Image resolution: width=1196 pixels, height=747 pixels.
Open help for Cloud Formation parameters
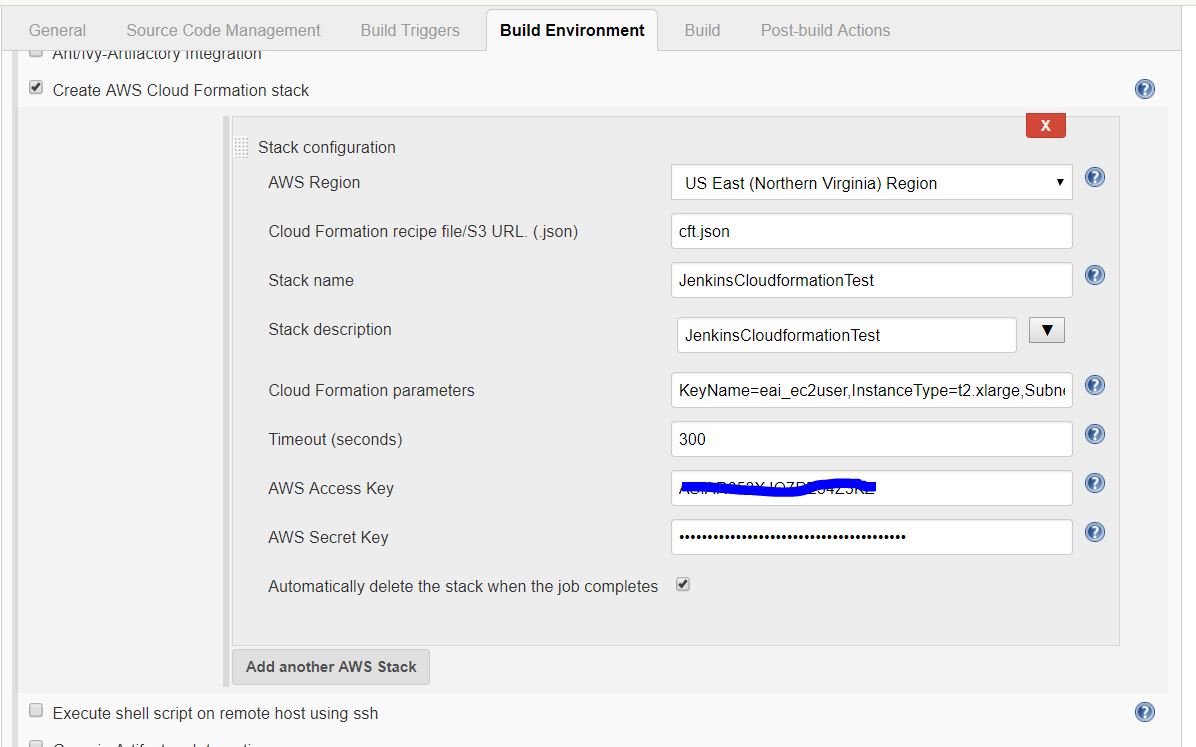click(x=1095, y=385)
